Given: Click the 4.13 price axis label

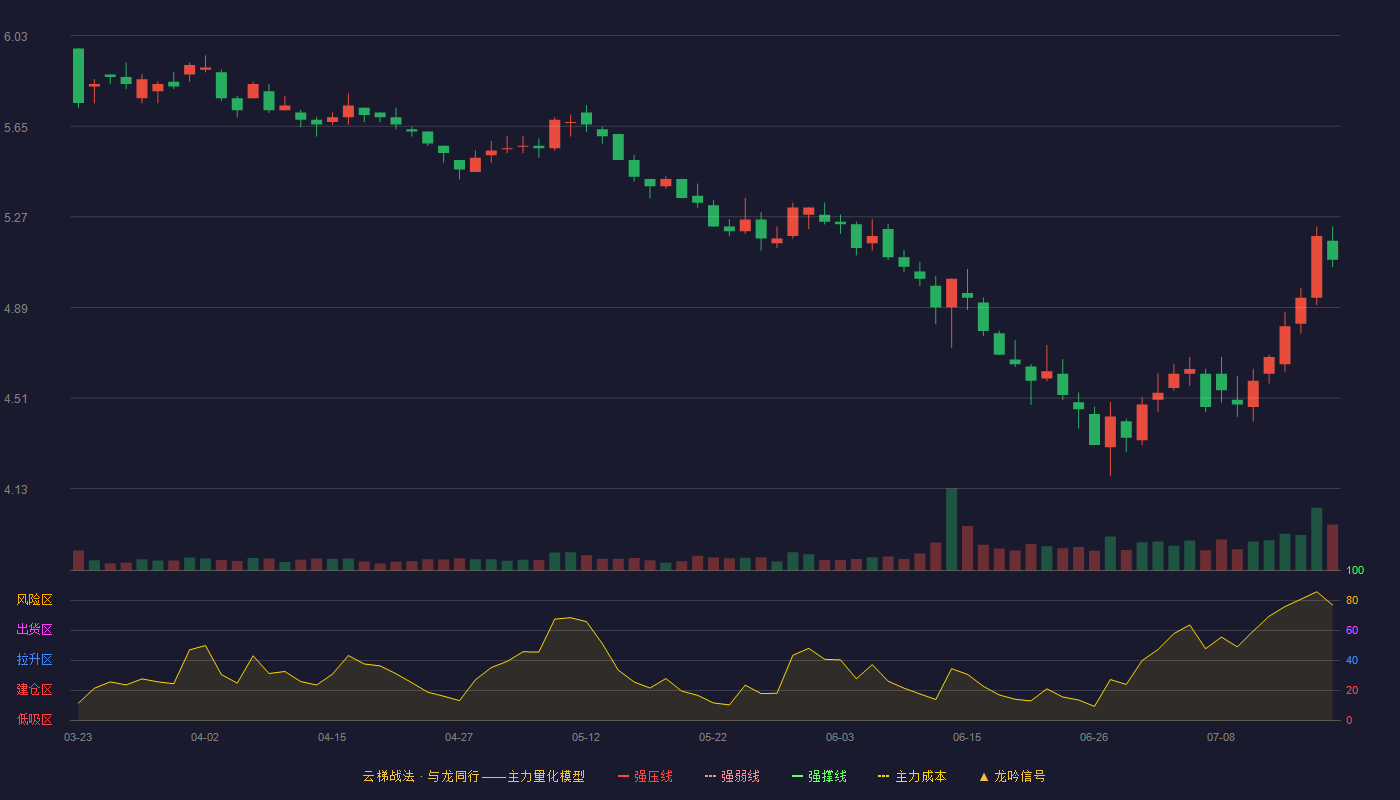Looking at the screenshot, I should coord(16,490).
